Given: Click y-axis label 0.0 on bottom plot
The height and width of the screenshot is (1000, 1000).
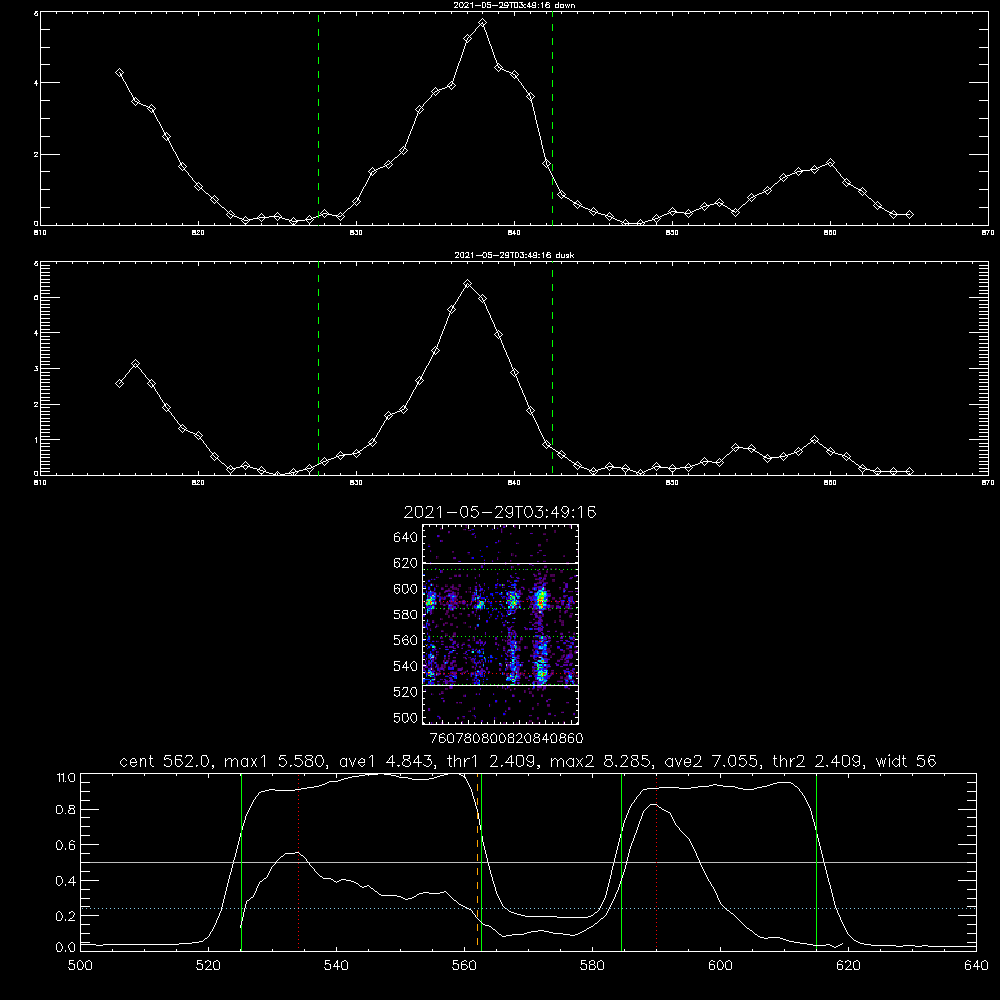Looking at the screenshot, I should [x=66, y=948].
